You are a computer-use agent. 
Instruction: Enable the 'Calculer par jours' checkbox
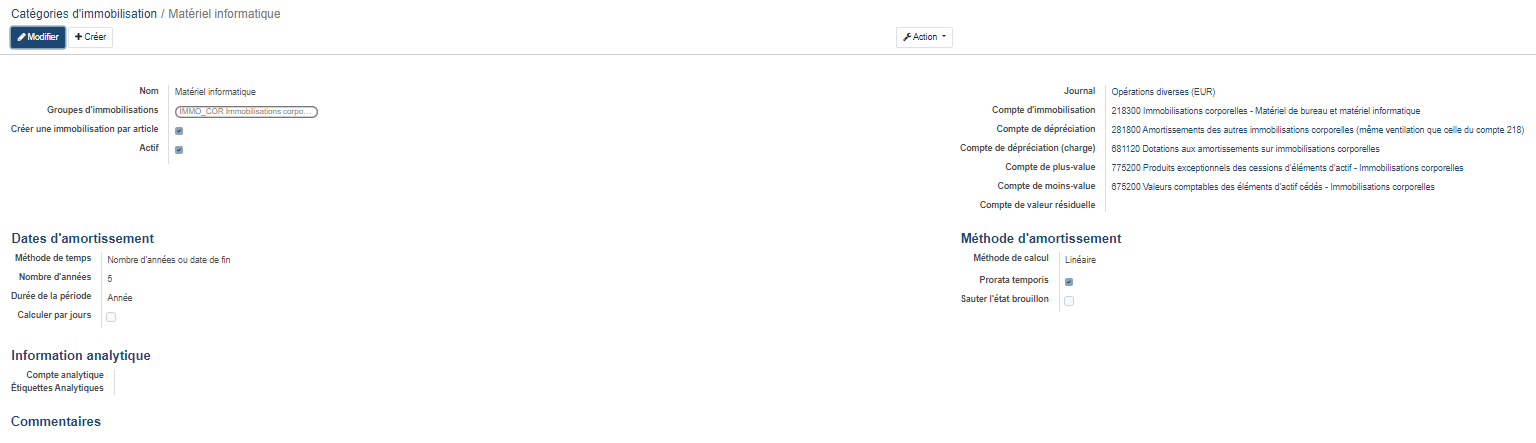click(x=111, y=317)
